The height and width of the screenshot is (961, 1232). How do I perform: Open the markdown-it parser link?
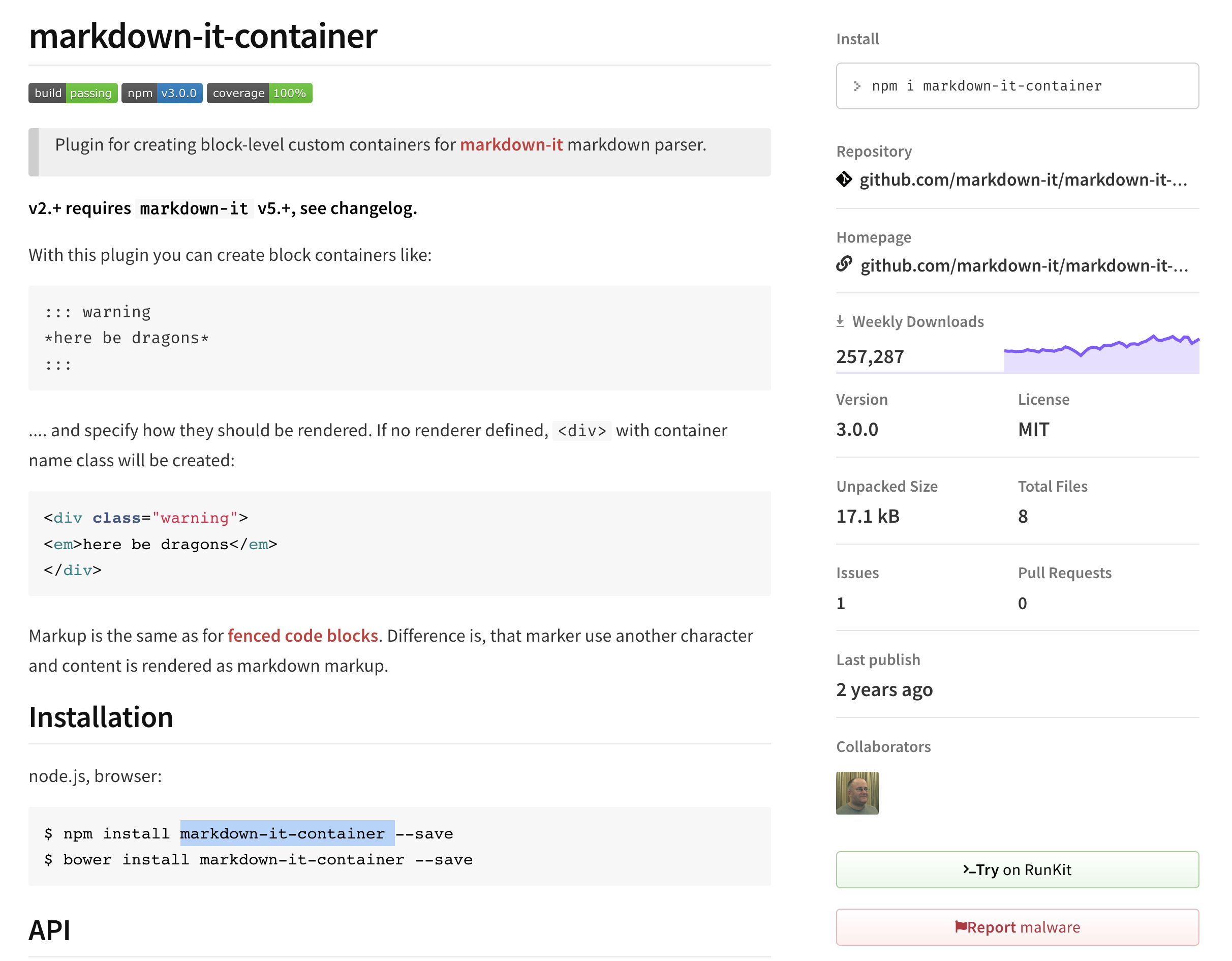pos(511,144)
